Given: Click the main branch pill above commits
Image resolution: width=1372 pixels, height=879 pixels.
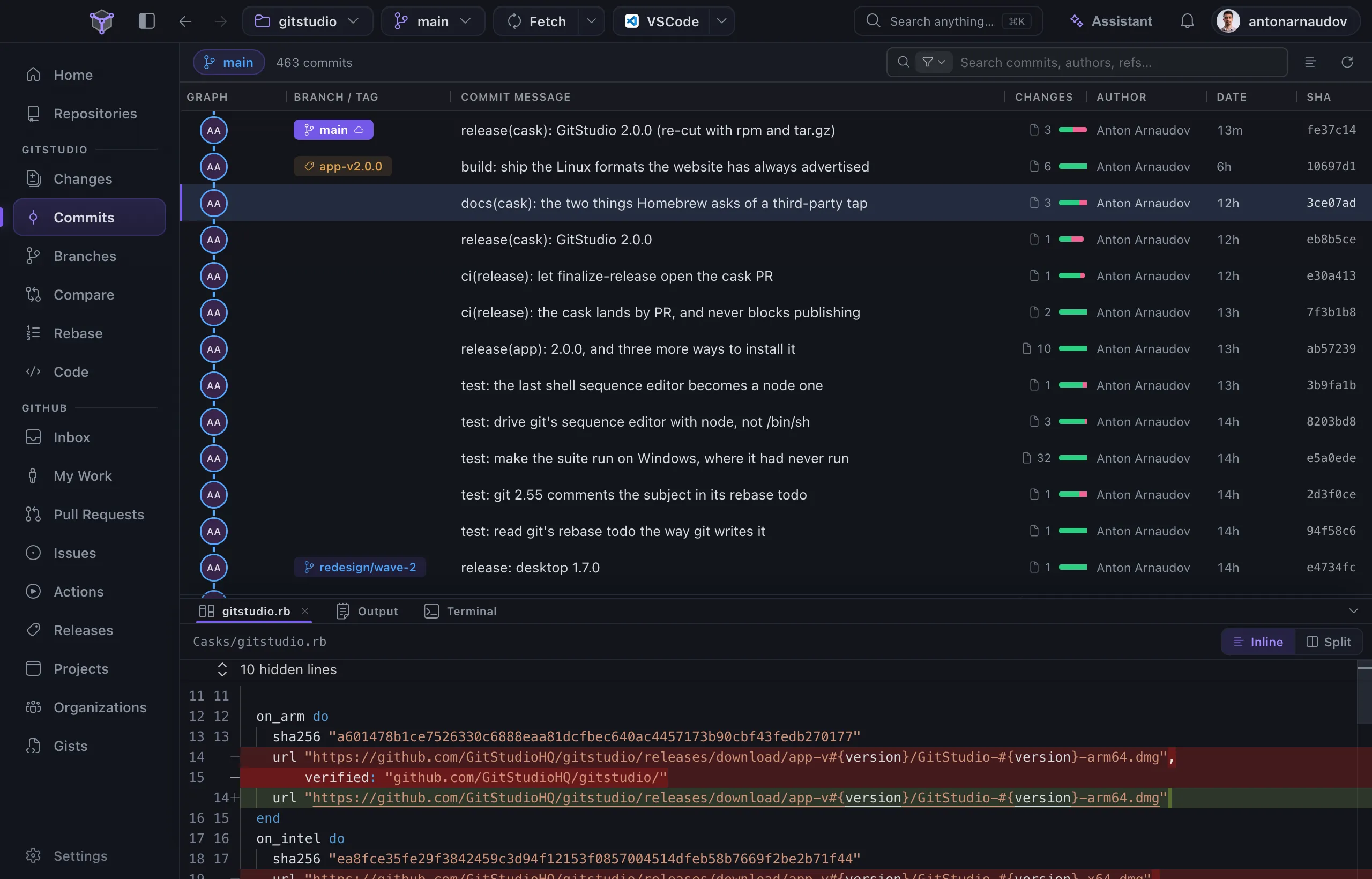Looking at the screenshot, I should (229, 62).
